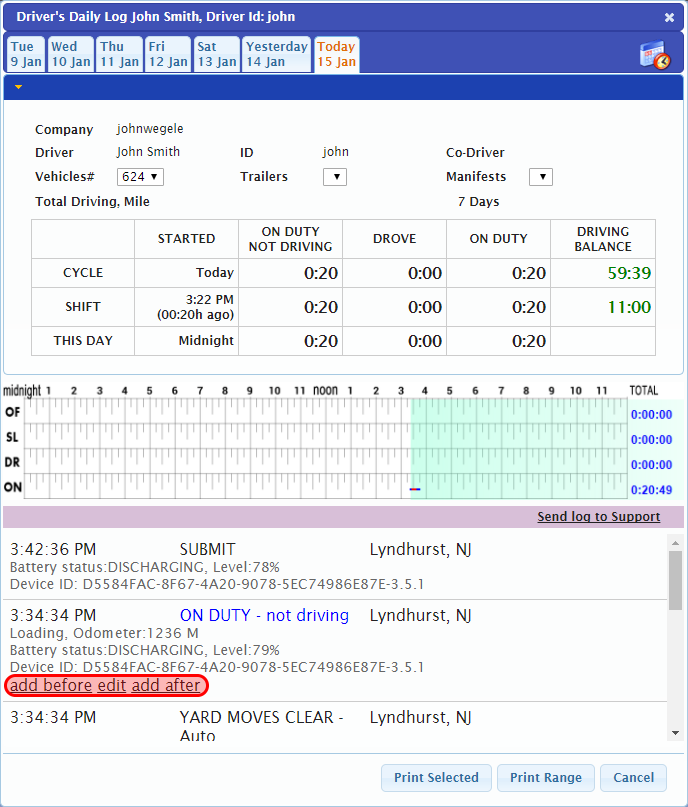Switch to the Yesterday 14 Jan tab
688x807 pixels.
point(276,54)
